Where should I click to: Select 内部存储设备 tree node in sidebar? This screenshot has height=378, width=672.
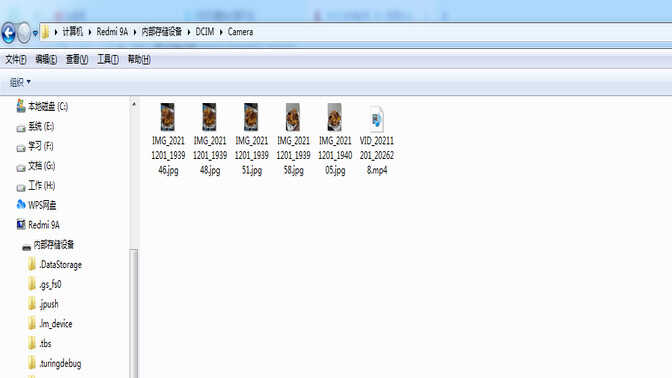(54, 245)
